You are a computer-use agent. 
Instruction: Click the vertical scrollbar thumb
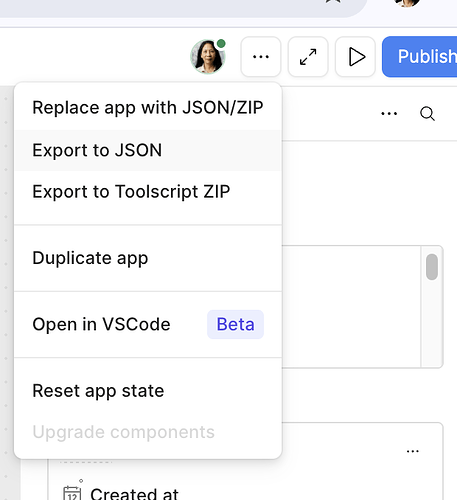[432, 267]
